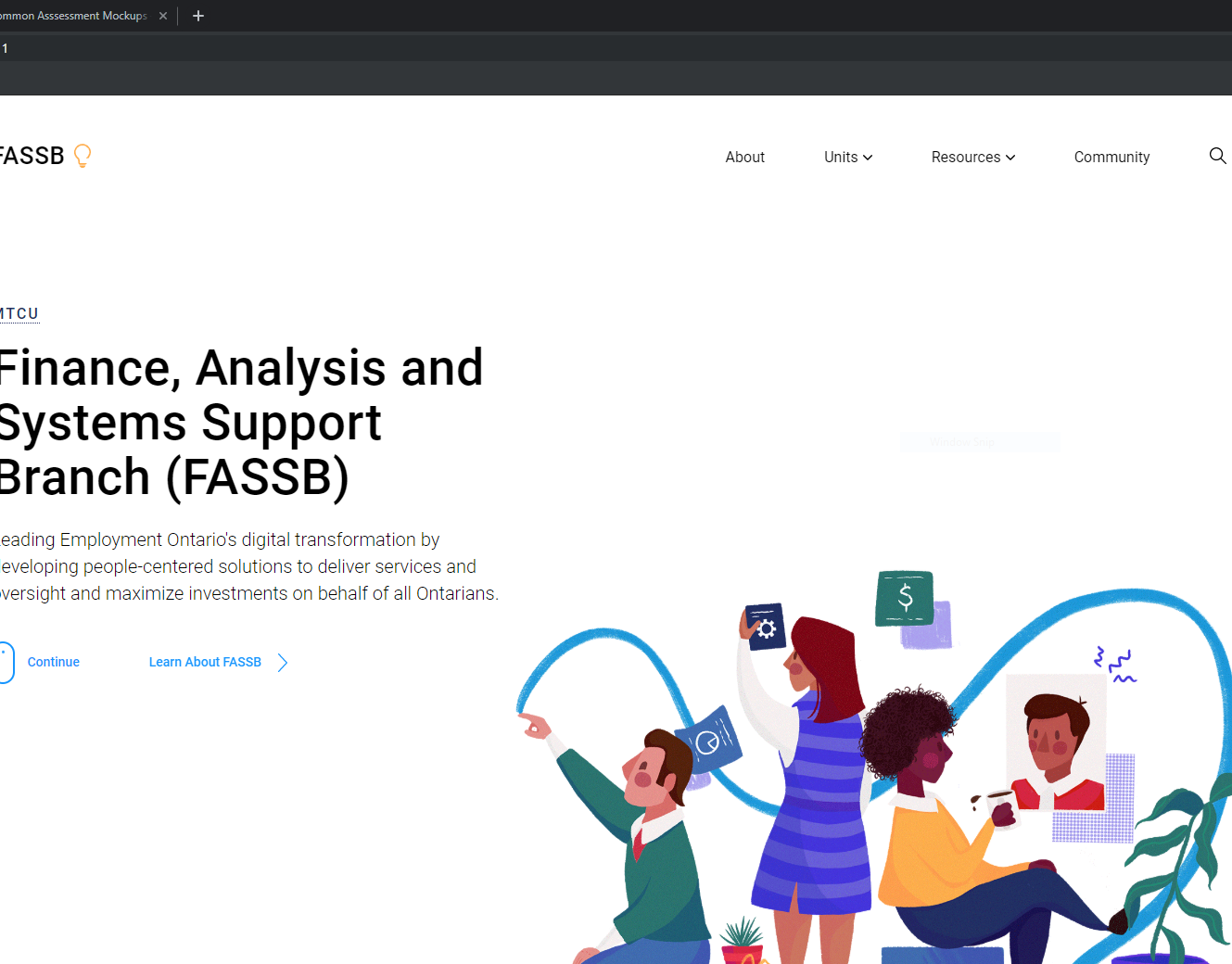1232x964 pixels.
Task: Go to the Community page
Action: tap(1111, 158)
